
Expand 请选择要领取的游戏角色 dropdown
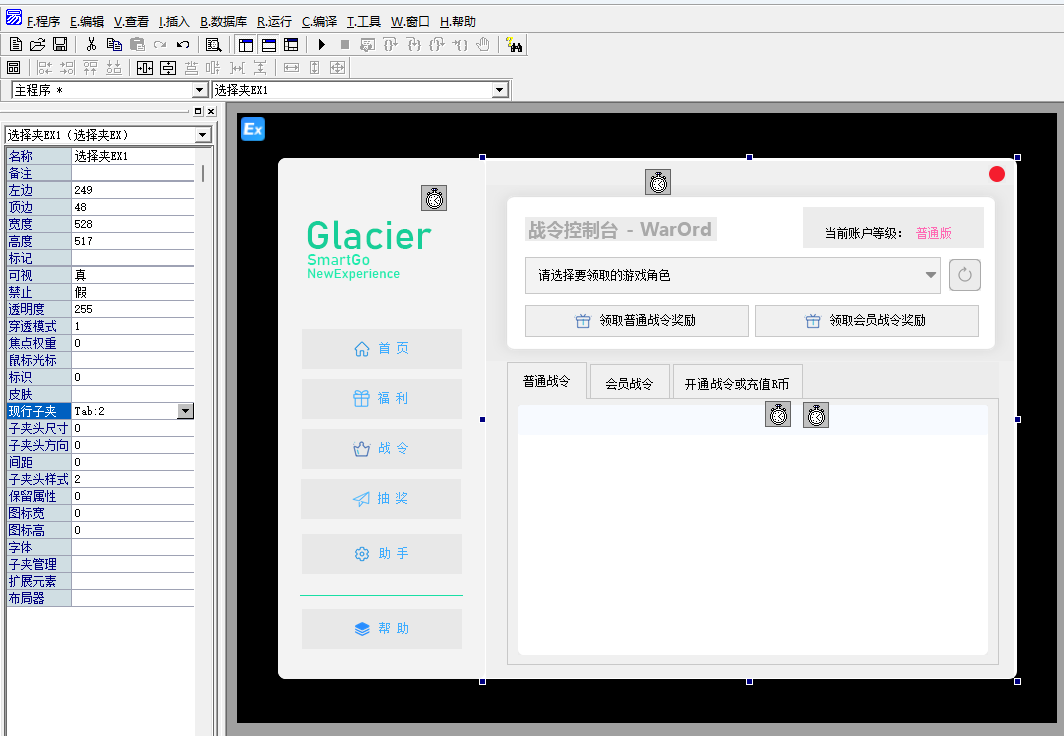(x=930, y=275)
